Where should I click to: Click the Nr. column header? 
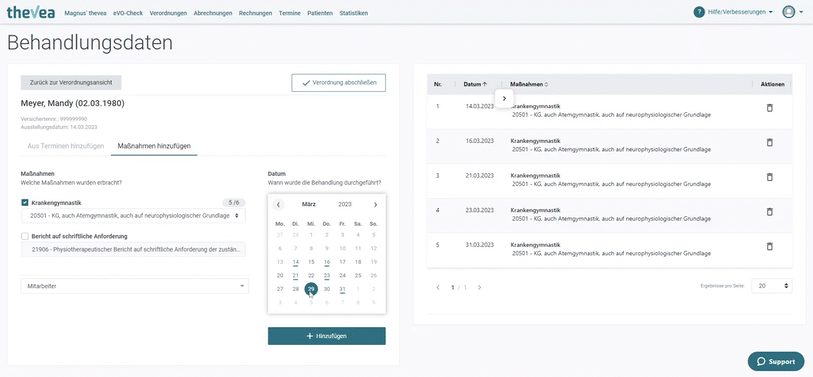click(x=438, y=84)
